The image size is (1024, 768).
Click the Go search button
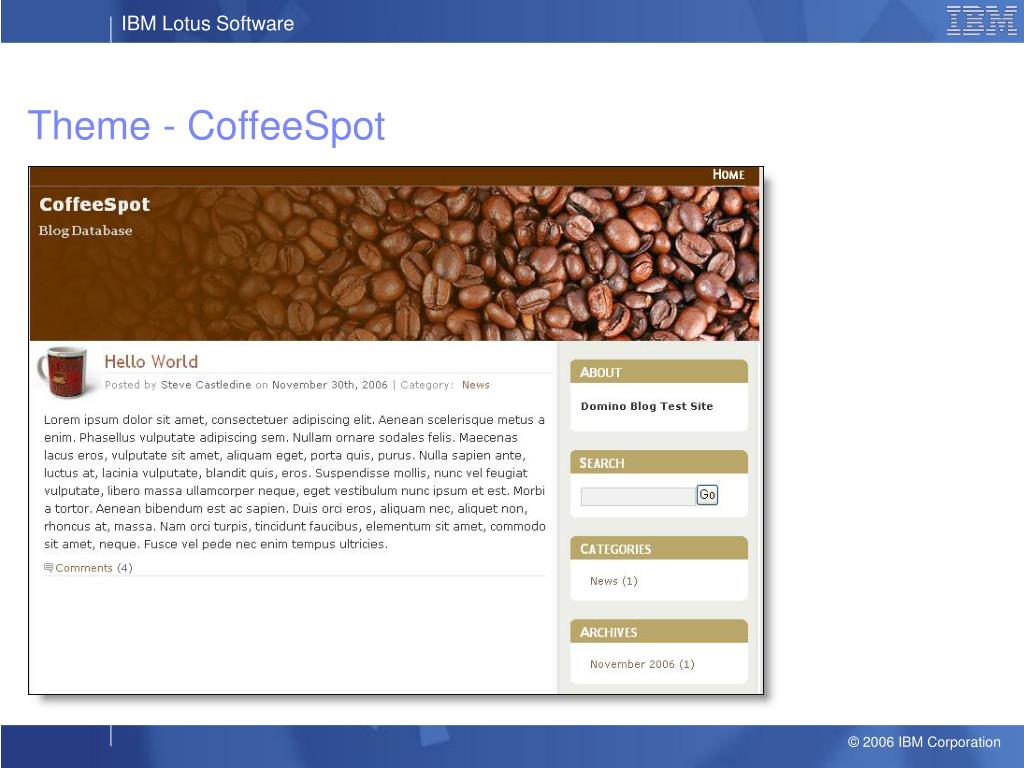pos(707,495)
